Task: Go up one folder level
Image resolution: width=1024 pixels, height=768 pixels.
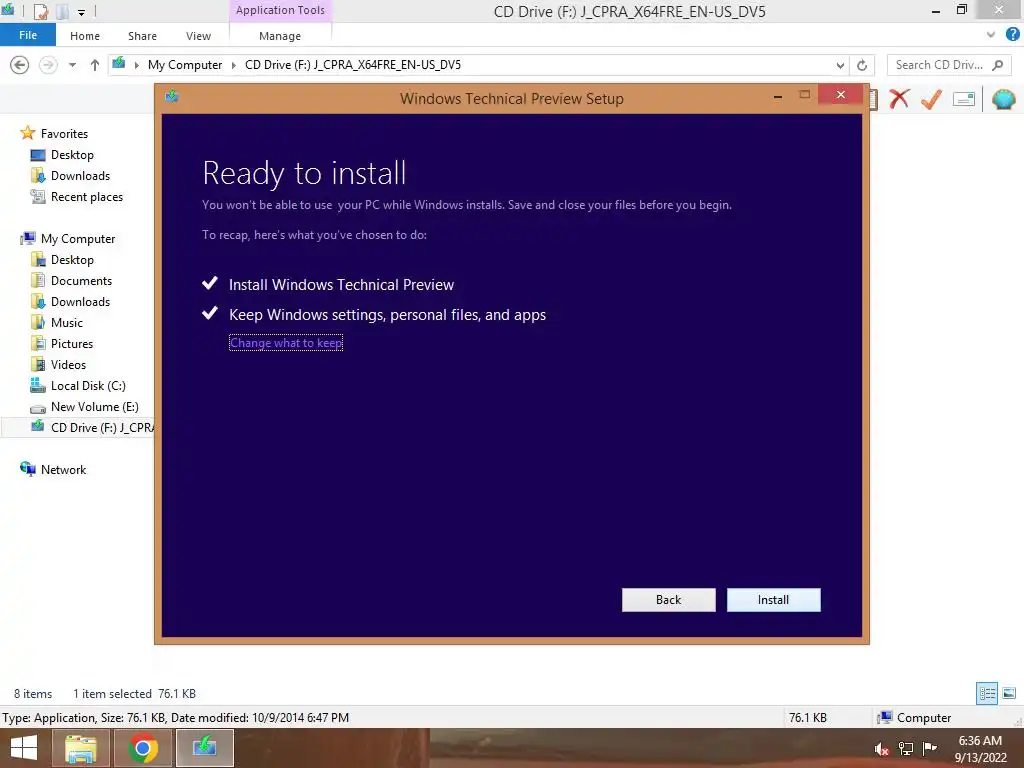Action: [95, 65]
